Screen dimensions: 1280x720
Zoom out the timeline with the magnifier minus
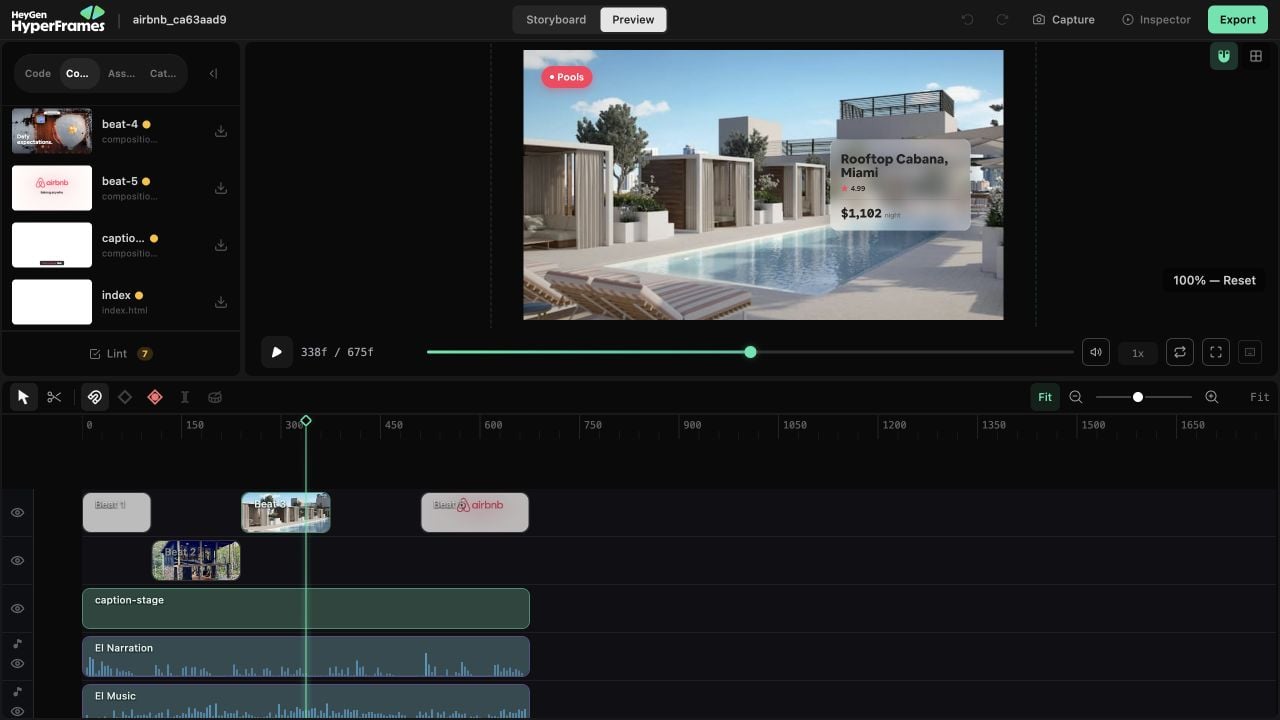[x=1076, y=397]
